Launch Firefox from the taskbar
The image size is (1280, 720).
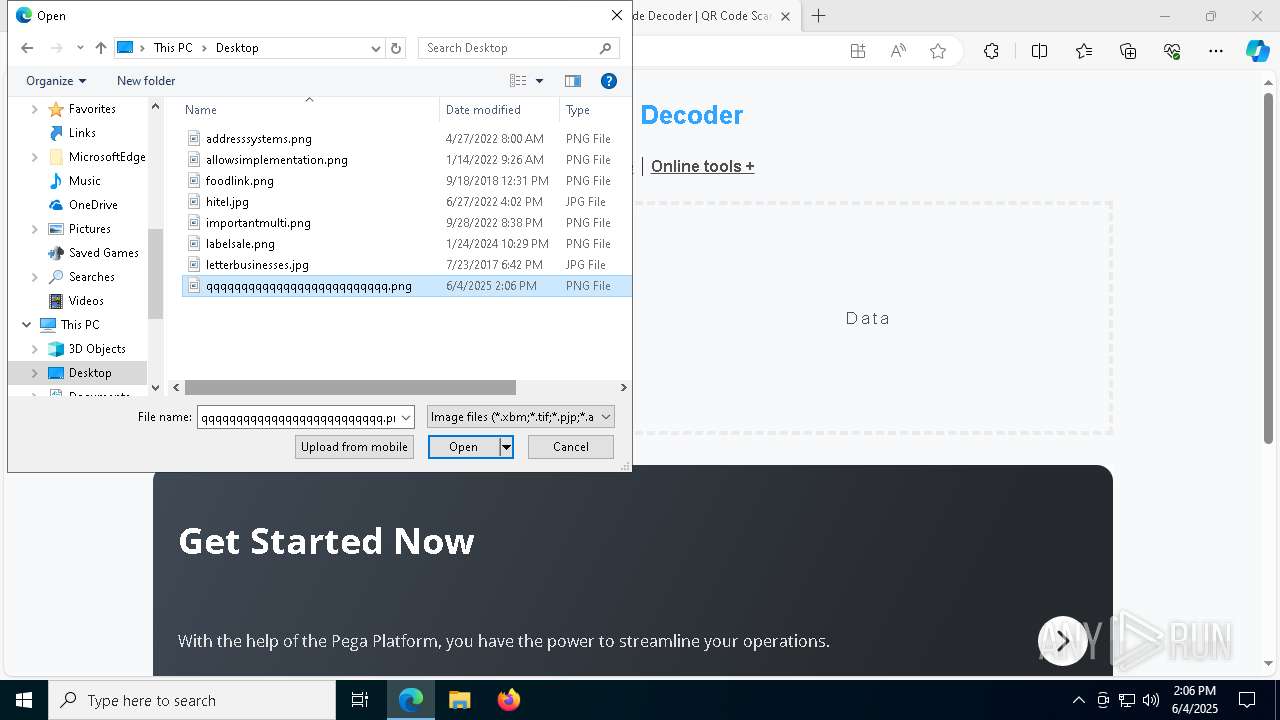[508, 700]
